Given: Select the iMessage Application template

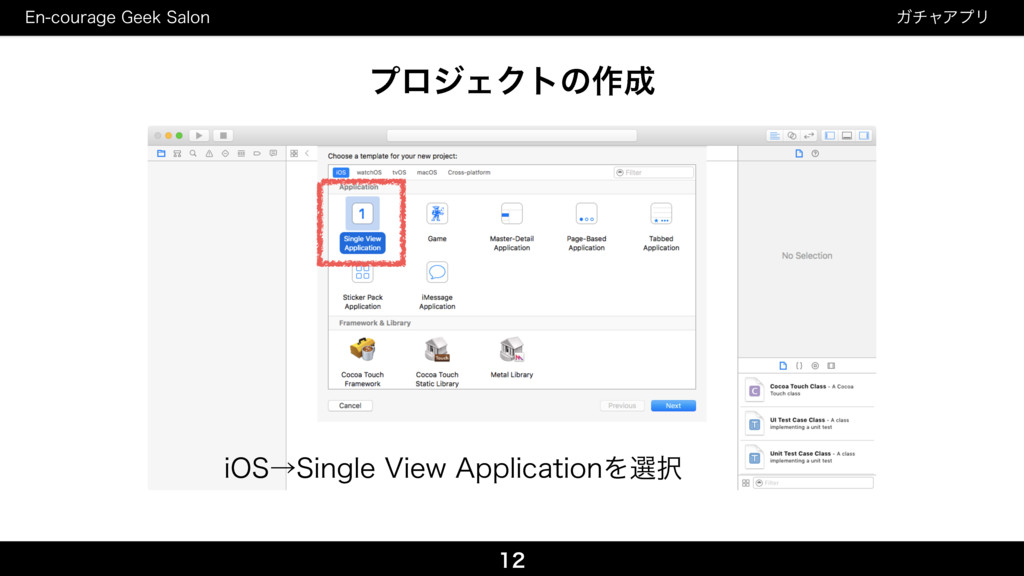Looking at the screenshot, I should click(x=437, y=285).
